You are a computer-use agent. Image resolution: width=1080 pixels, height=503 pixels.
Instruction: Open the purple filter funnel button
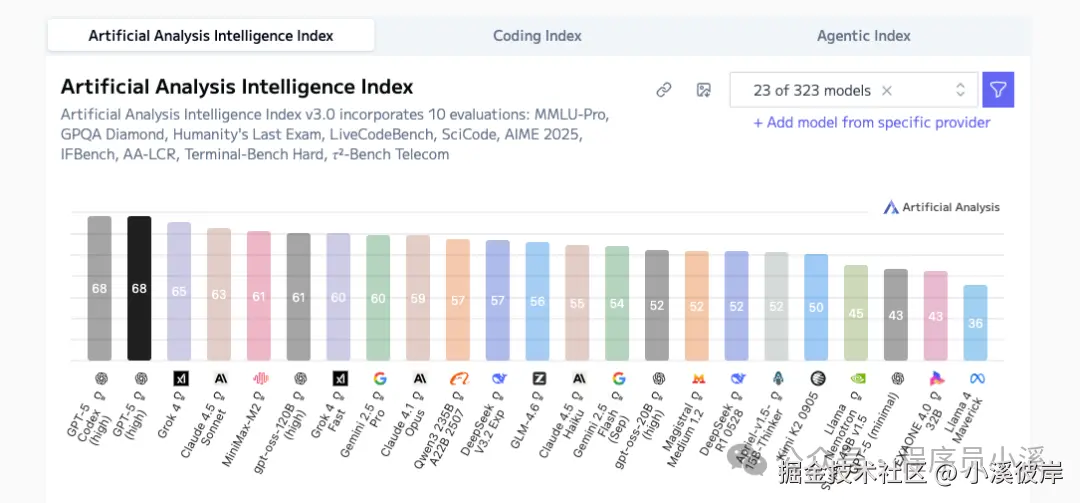coord(998,90)
